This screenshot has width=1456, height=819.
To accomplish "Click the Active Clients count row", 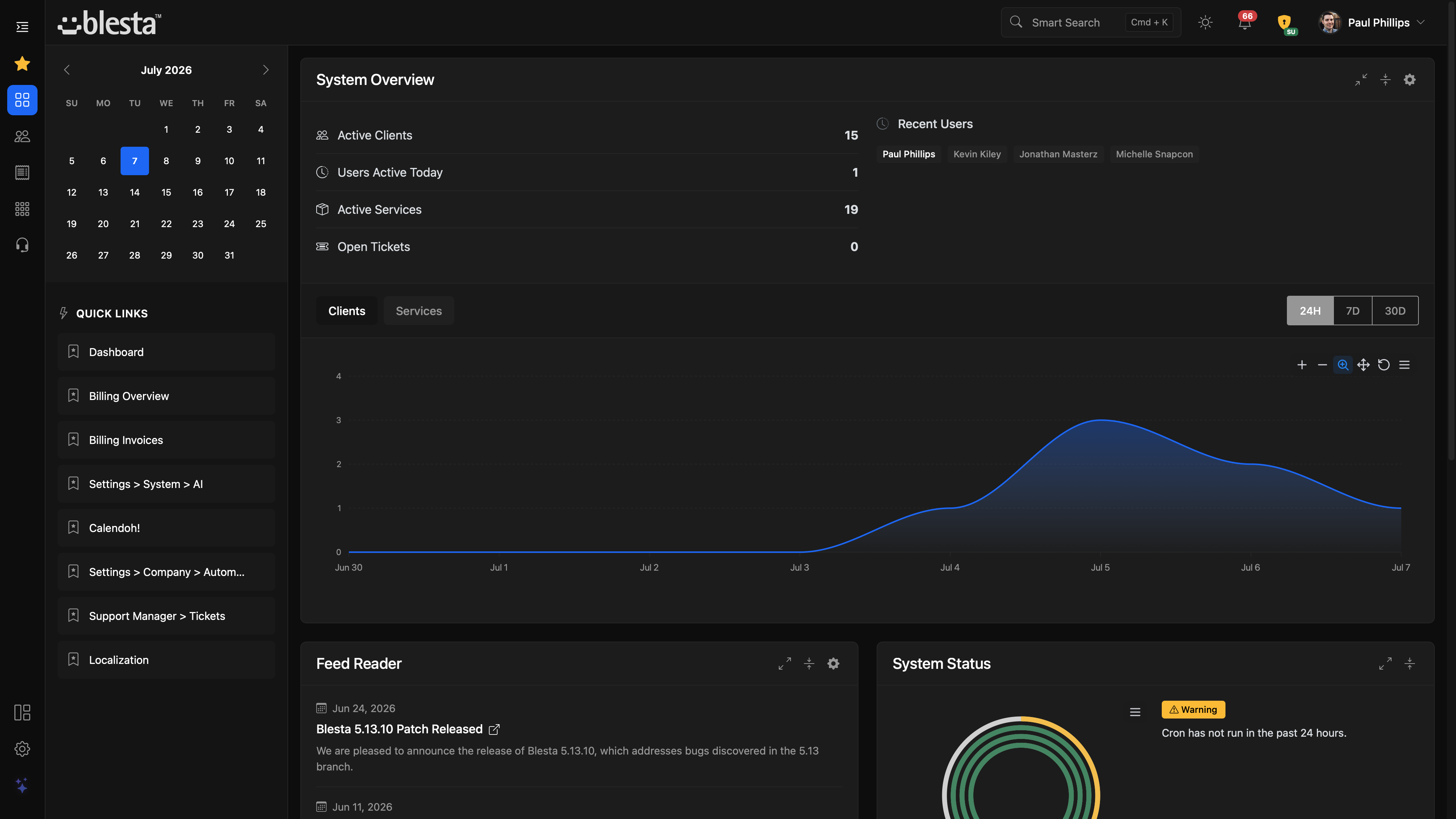I will [587, 135].
